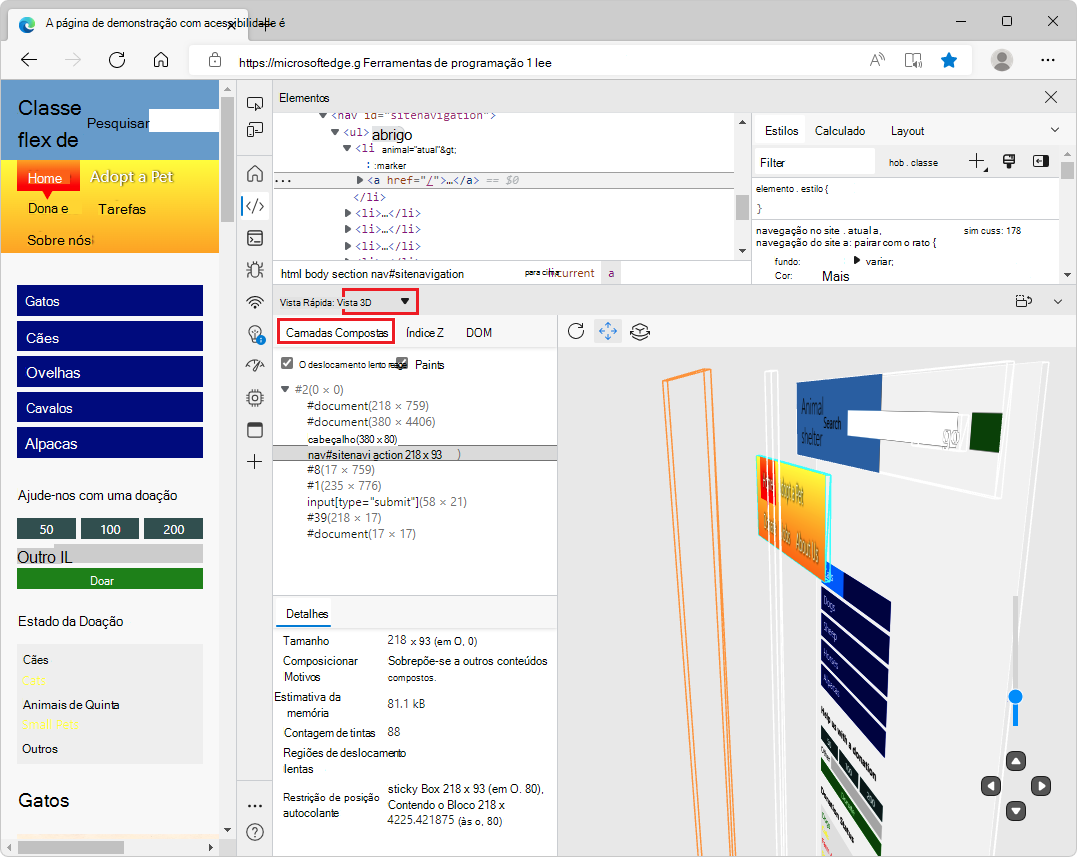Toggle the slow scroll regions checkbox

(x=287, y=363)
